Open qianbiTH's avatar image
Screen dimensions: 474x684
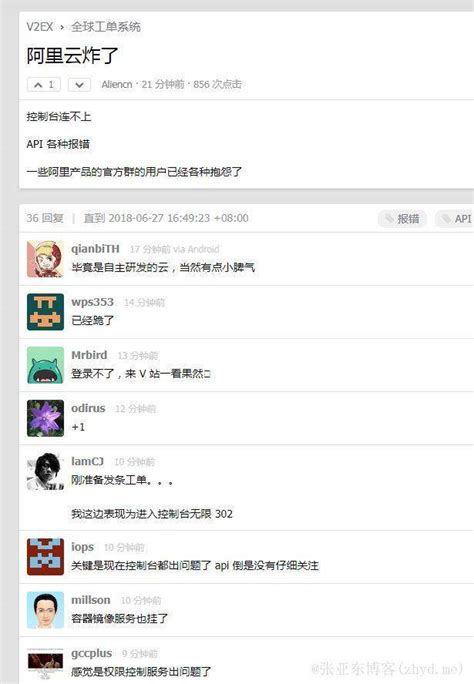point(45,259)
